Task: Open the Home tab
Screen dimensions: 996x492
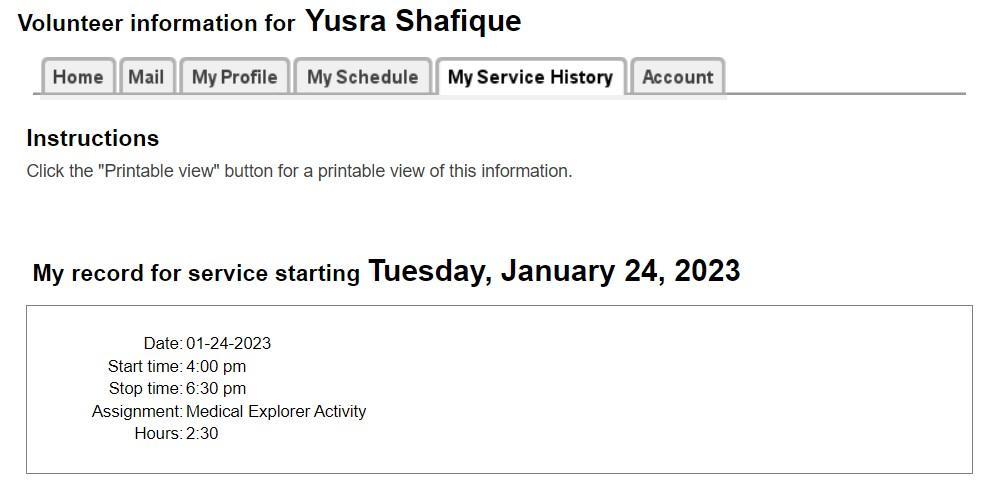Action: [x=77, y=77]
